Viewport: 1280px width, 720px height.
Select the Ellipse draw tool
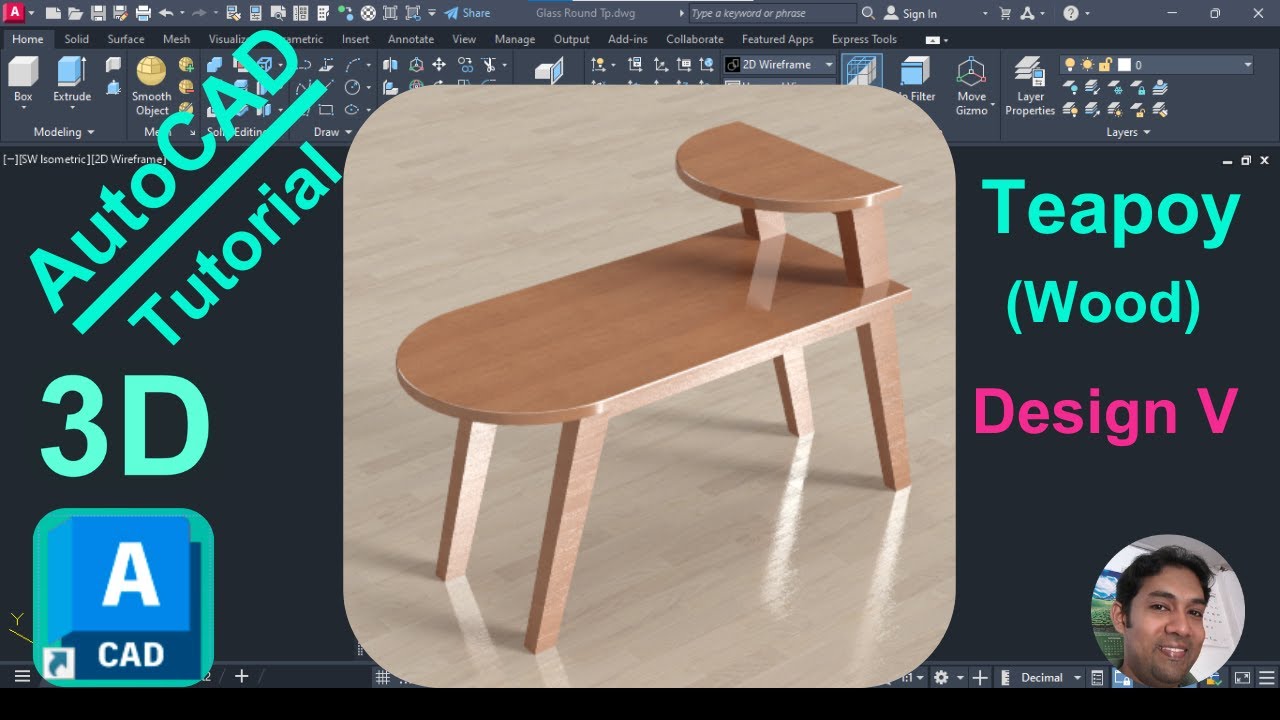point(352,109)
